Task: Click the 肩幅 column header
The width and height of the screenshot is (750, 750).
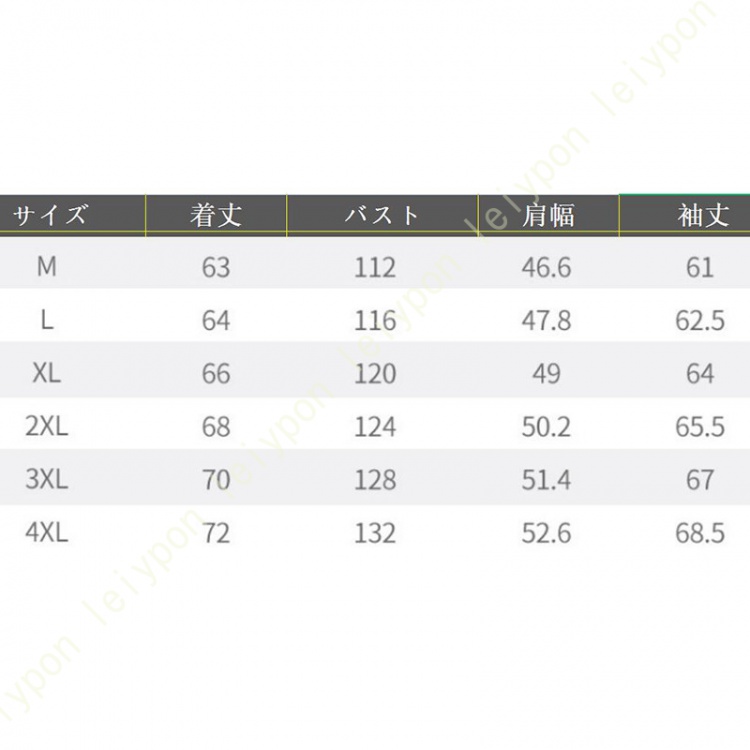Action: click(548, 215)
